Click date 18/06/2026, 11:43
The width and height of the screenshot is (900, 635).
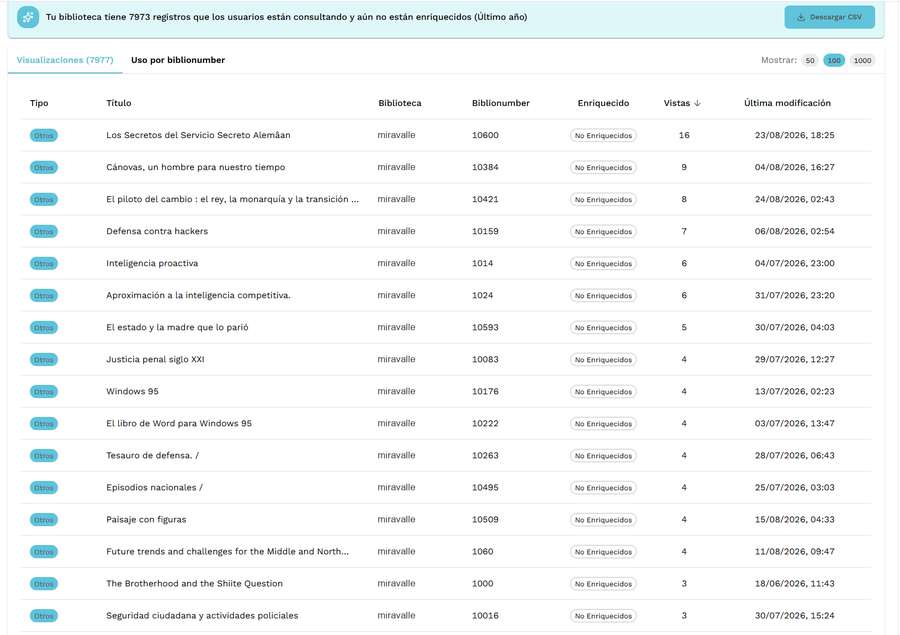coord(794,584)
